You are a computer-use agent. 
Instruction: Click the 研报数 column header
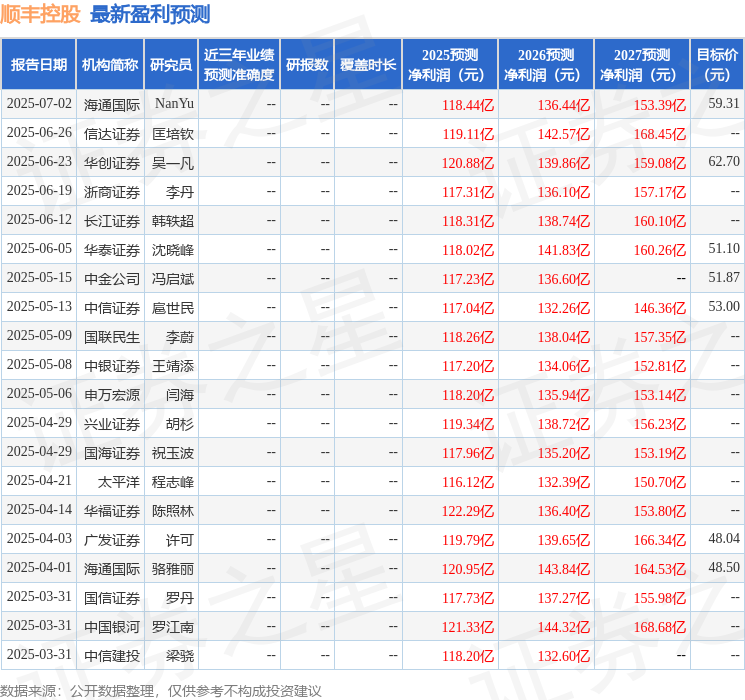click(x=306, y=65)
